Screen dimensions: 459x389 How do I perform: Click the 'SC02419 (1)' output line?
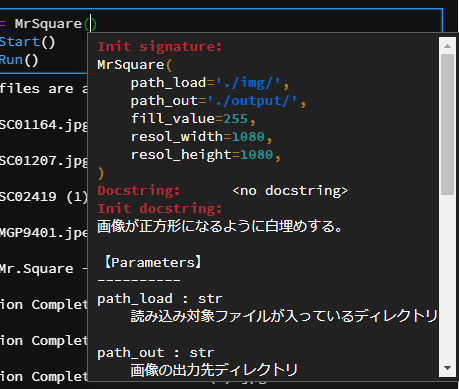click(44, 197)
